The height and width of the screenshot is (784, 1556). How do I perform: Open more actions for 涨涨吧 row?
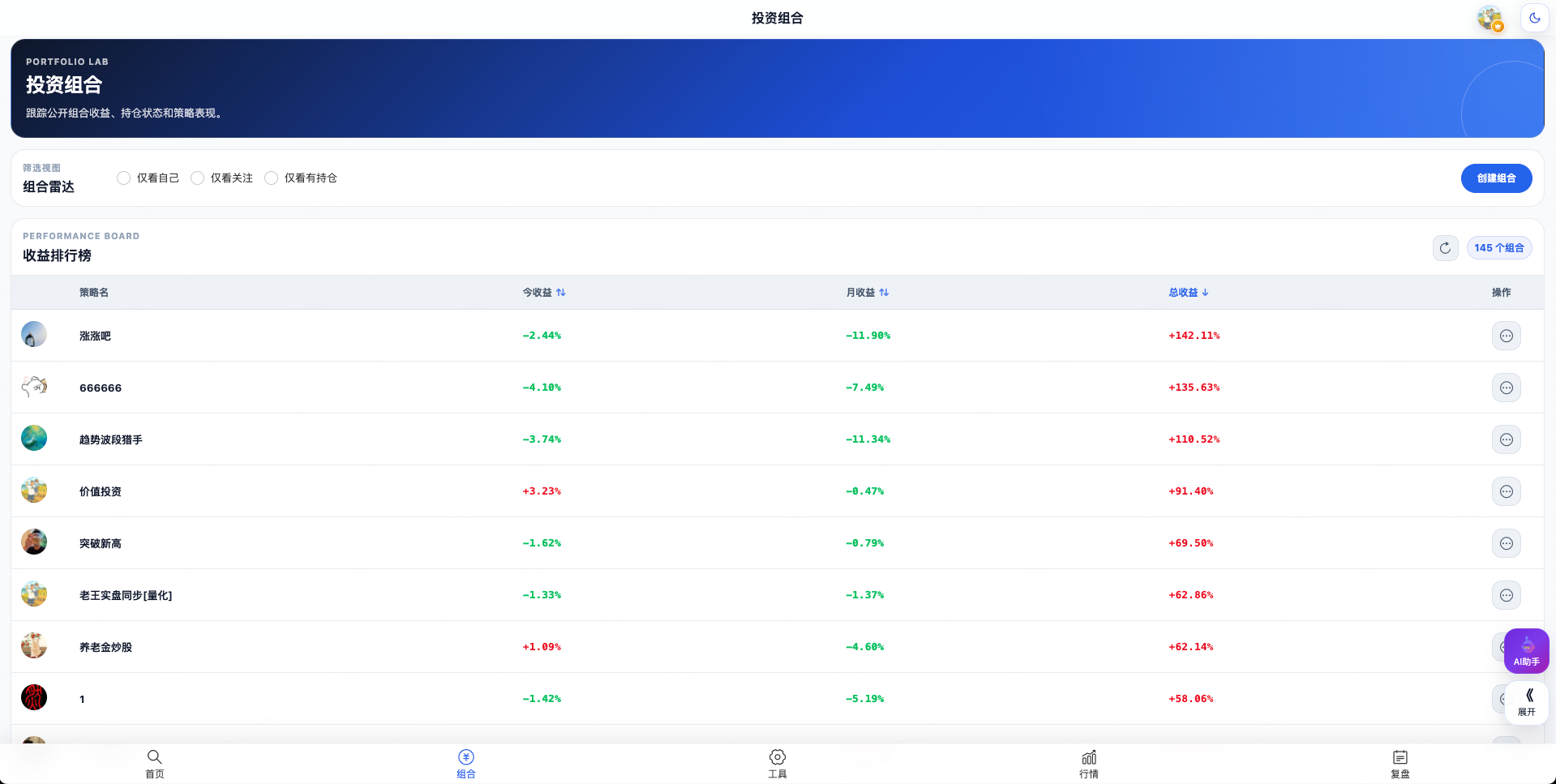pyautogui.click(x=1506, y=336)
